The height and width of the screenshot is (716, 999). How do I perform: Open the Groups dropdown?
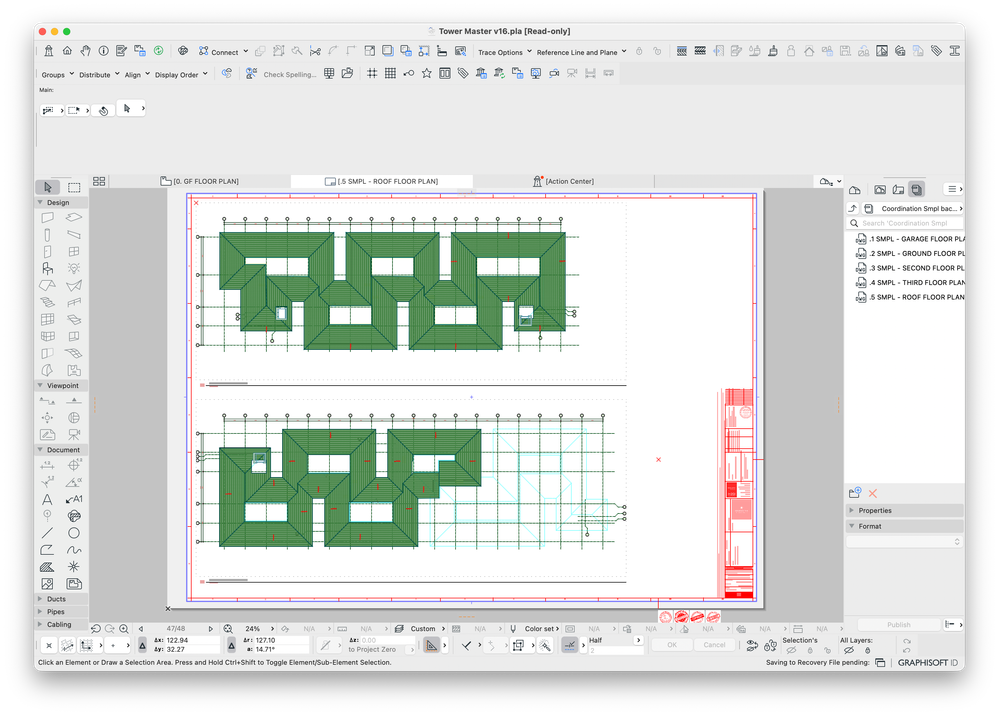tap(57, 75)
